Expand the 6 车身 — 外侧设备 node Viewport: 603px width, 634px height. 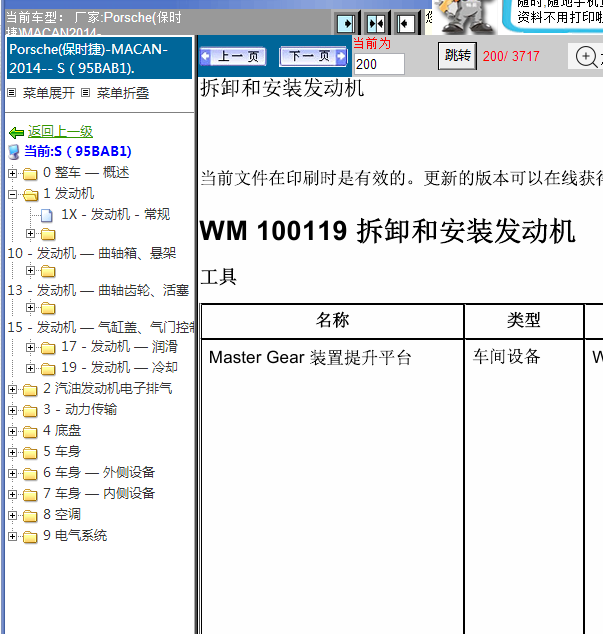[13, 473]
